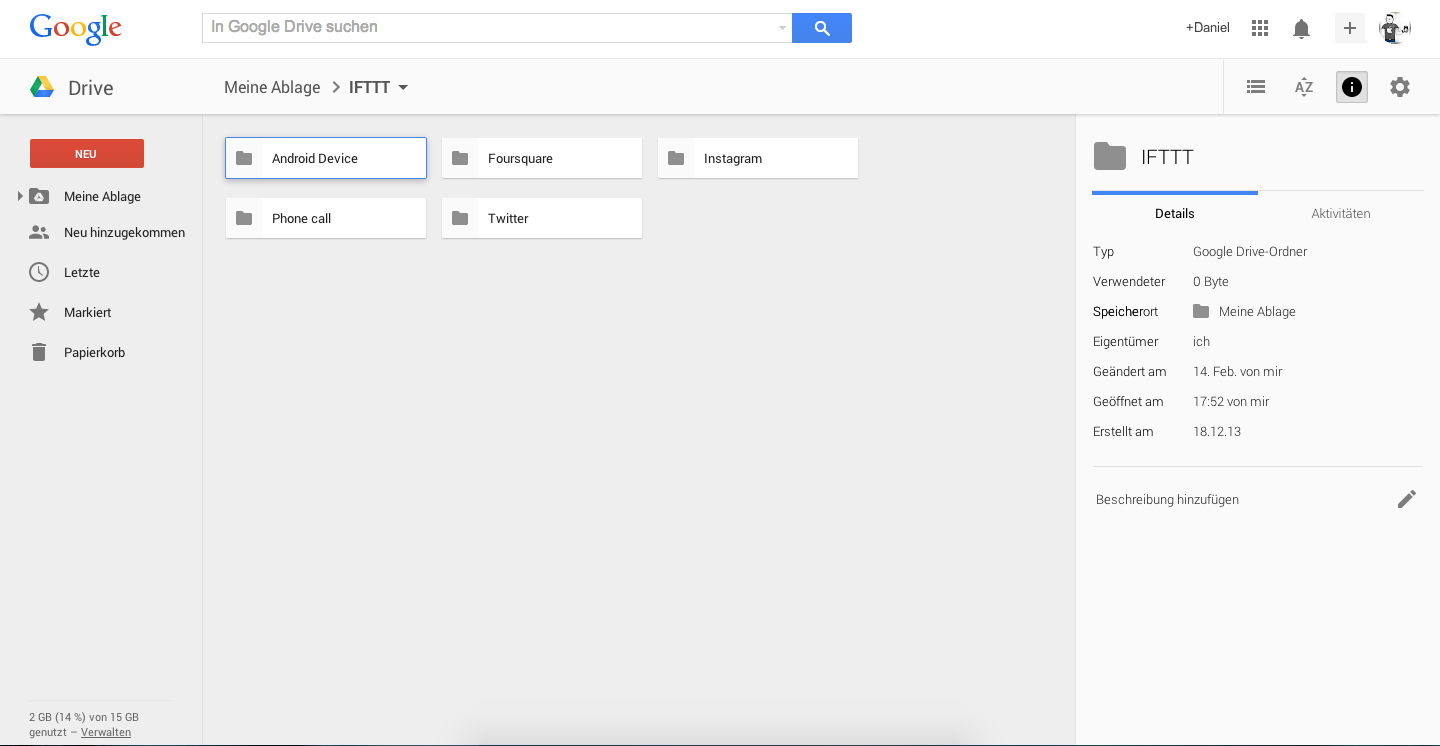Open Neu hinzugekommen in the sidebar
This screenshot has height=746, width=1440.
click(124, 232)
